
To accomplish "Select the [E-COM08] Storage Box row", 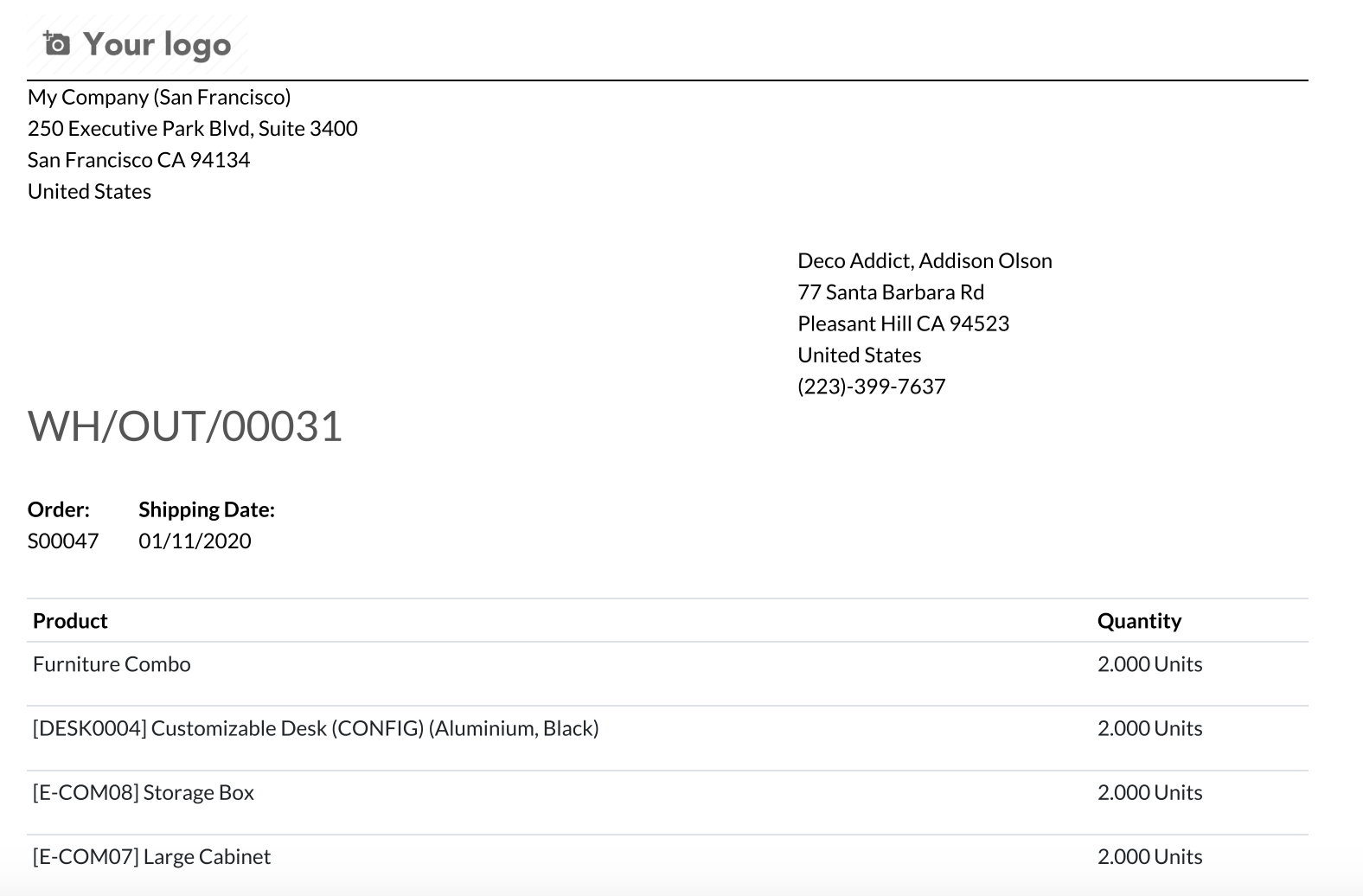I will coord(668,802).
